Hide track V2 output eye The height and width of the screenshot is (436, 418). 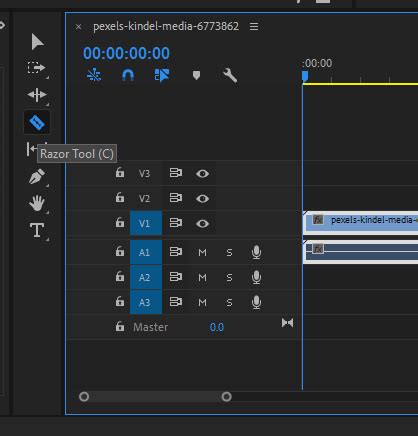point(202,199)
